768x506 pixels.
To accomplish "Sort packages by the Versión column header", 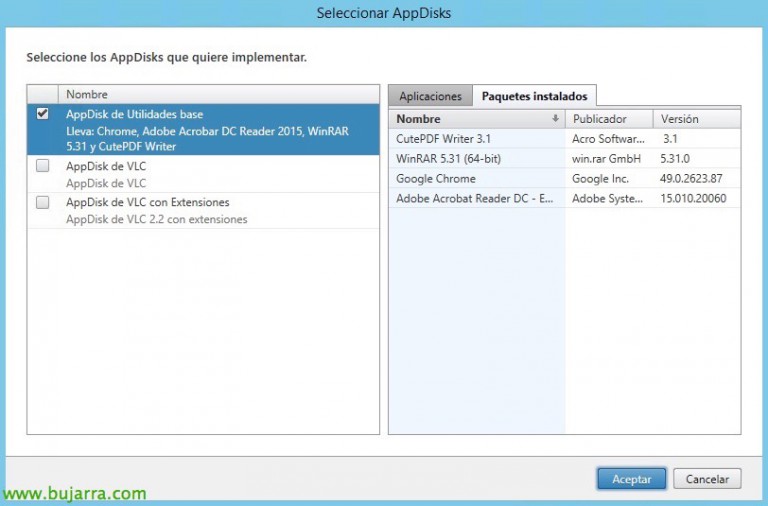I will click(696, 119).
